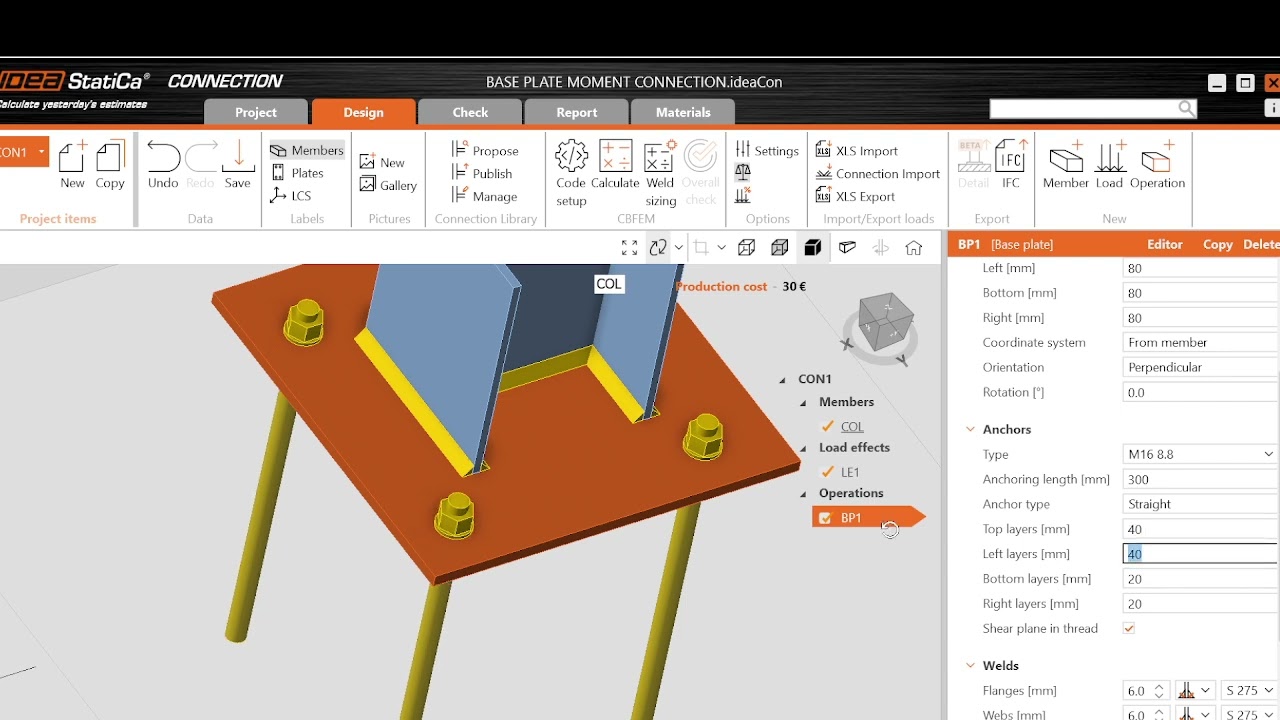Viewport: 1280px width, 720px height.
Task: Save the connection with Save icon
Action: point(238,165)
